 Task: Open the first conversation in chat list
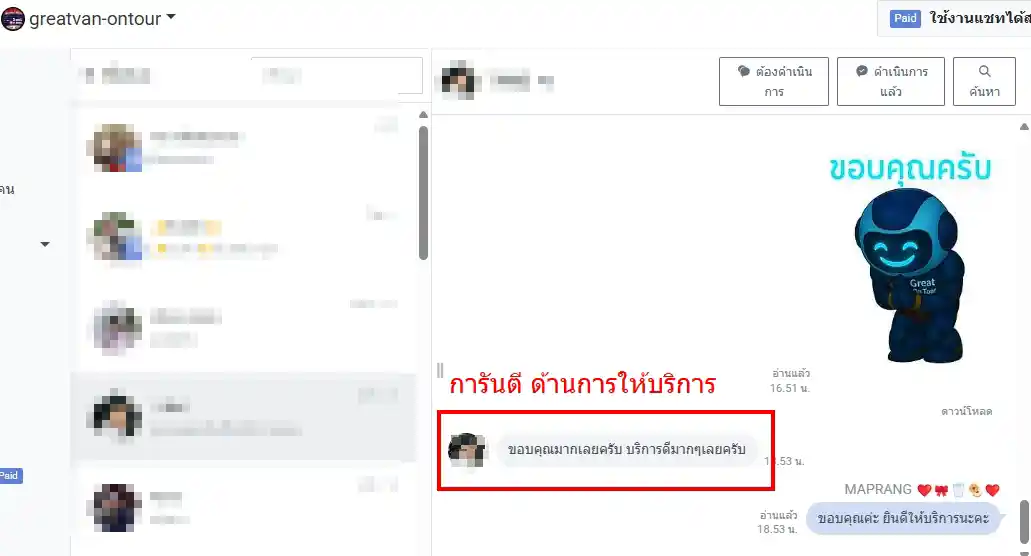pyautogui.click(x=243, y=147)
